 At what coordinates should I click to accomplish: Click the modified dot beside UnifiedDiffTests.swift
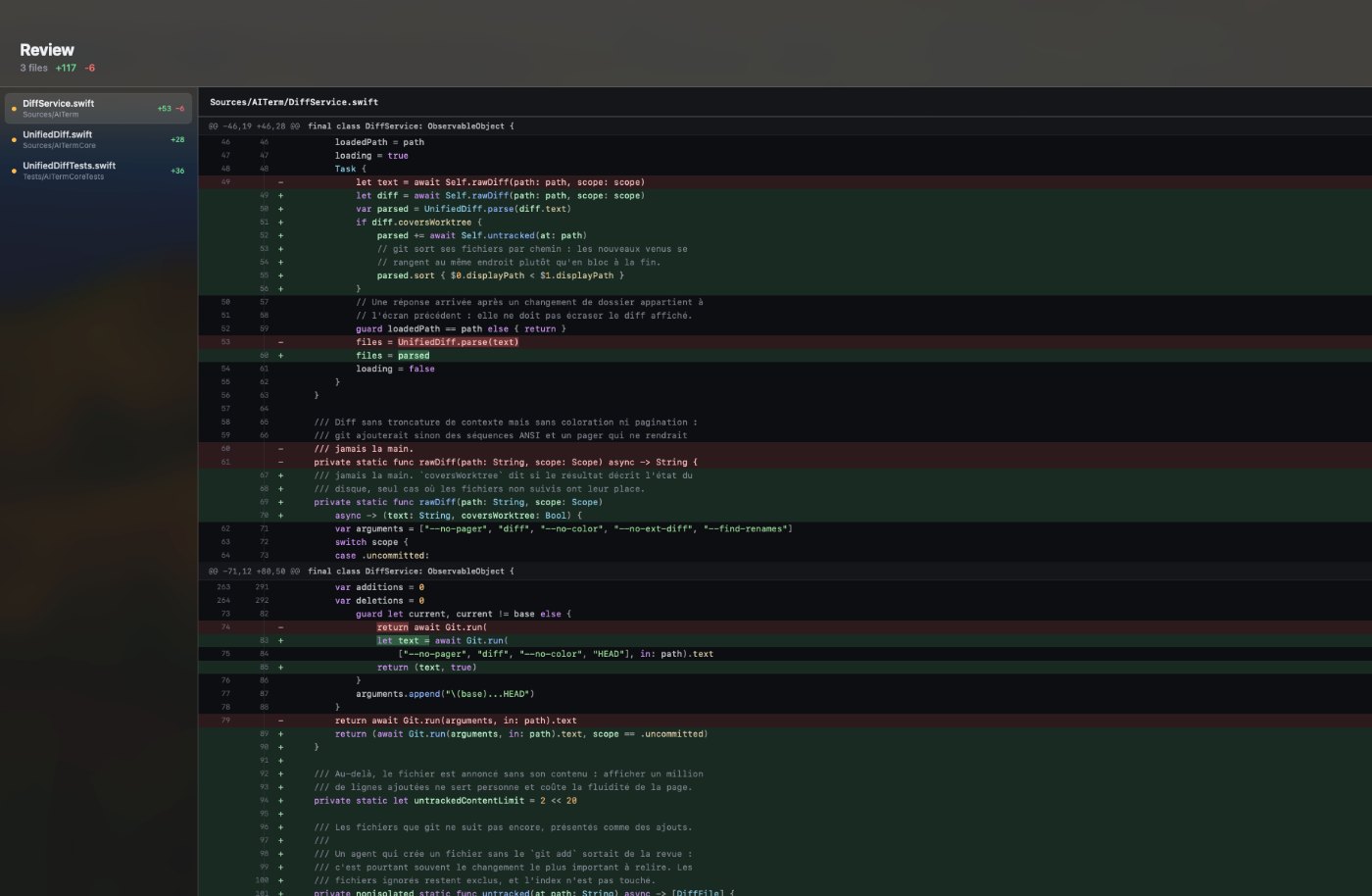point(14,172)
